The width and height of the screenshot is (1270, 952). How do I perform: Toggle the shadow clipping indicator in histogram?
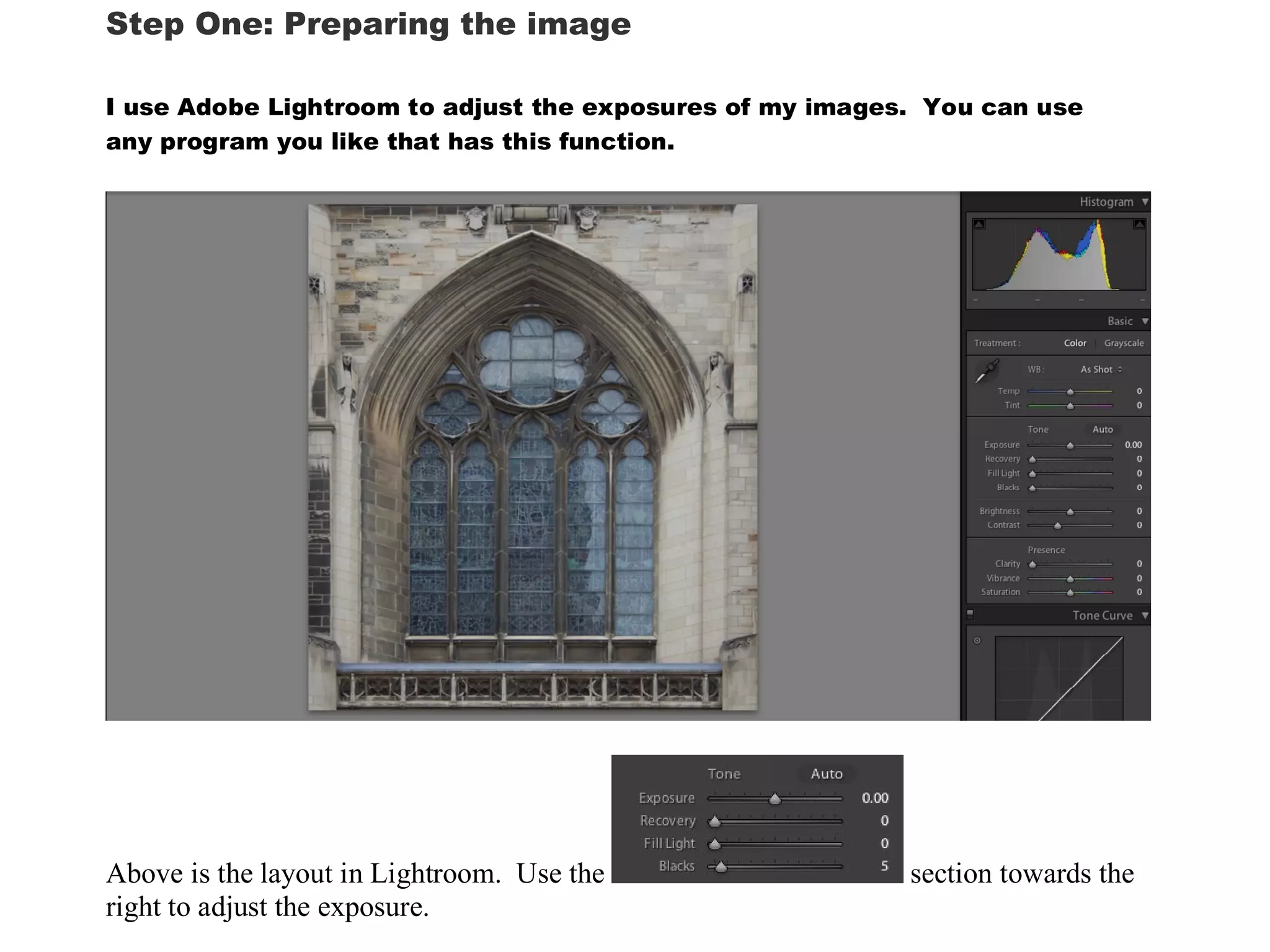pos(979,224)
